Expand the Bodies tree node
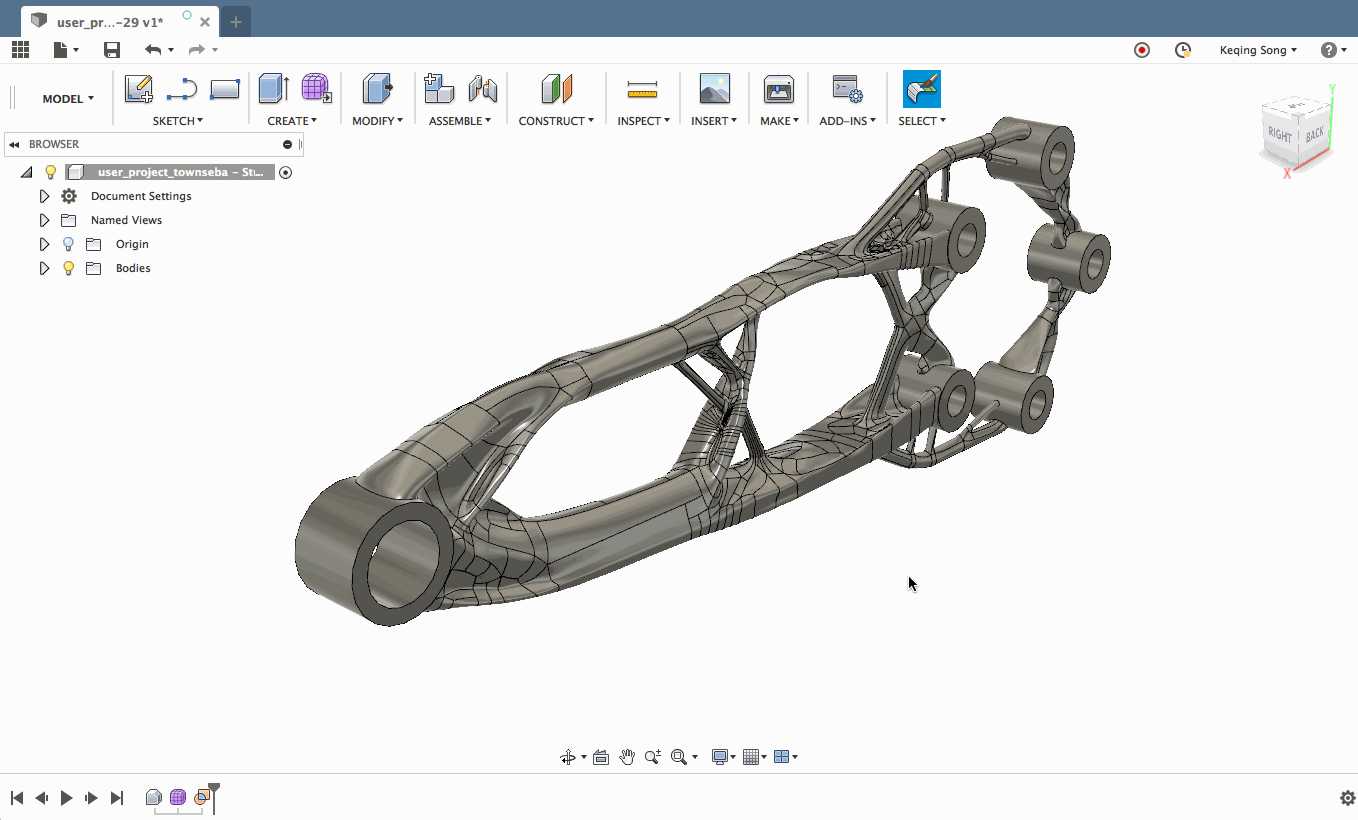 click(44, 268)
